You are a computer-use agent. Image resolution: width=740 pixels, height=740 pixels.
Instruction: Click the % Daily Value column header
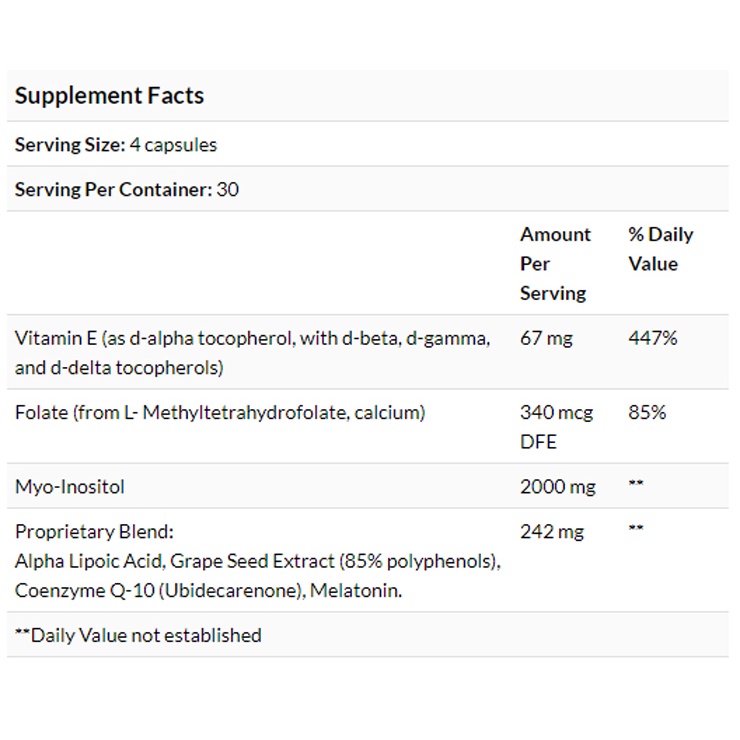point(660,249)
